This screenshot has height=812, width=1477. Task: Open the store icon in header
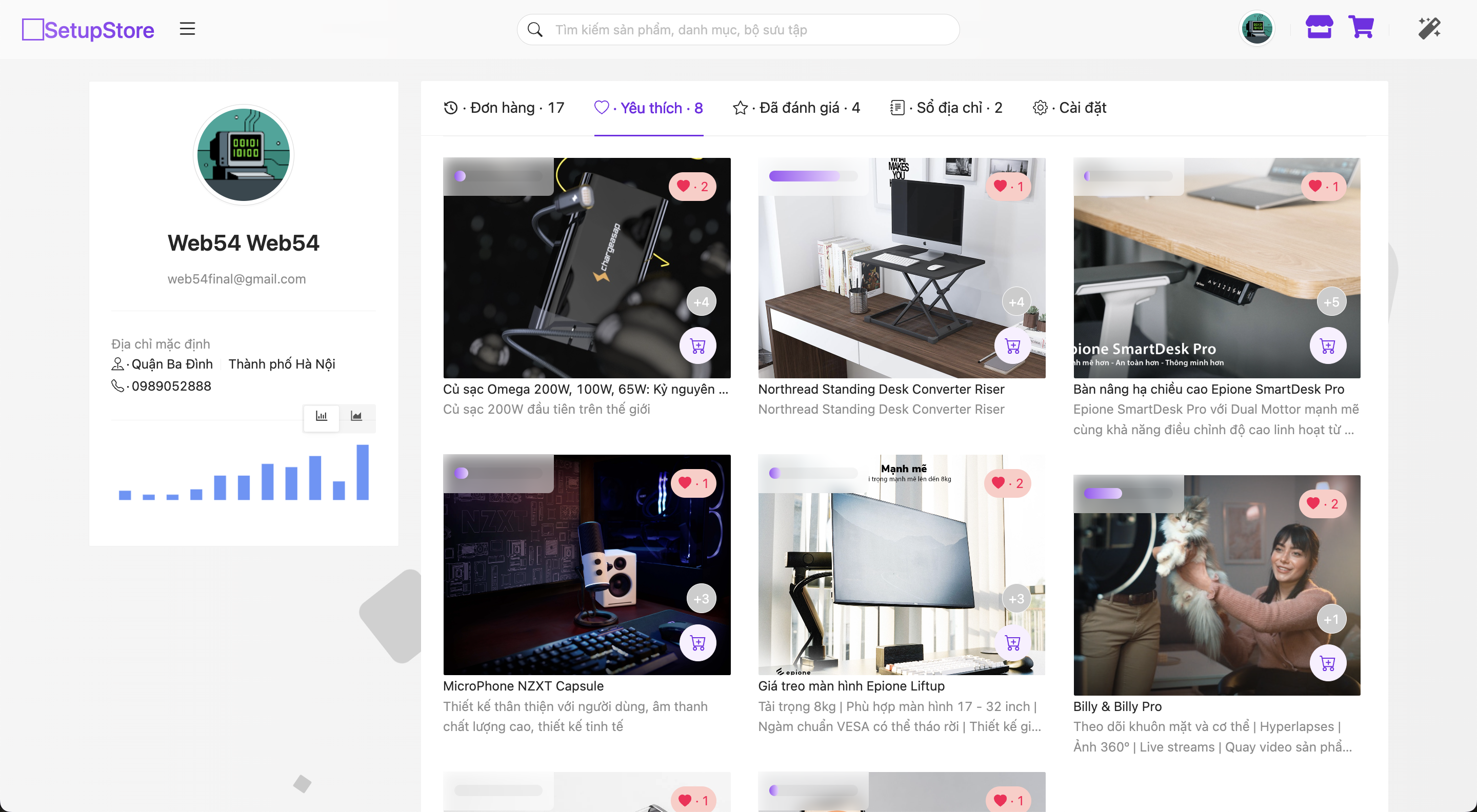click(x=1319, y=27)
